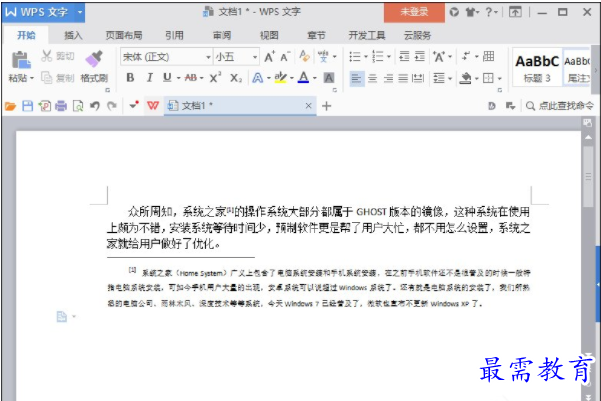601x401 pixels.
Task: Toggle subscript X₂ formatting
Action: [x=236, y=78]
